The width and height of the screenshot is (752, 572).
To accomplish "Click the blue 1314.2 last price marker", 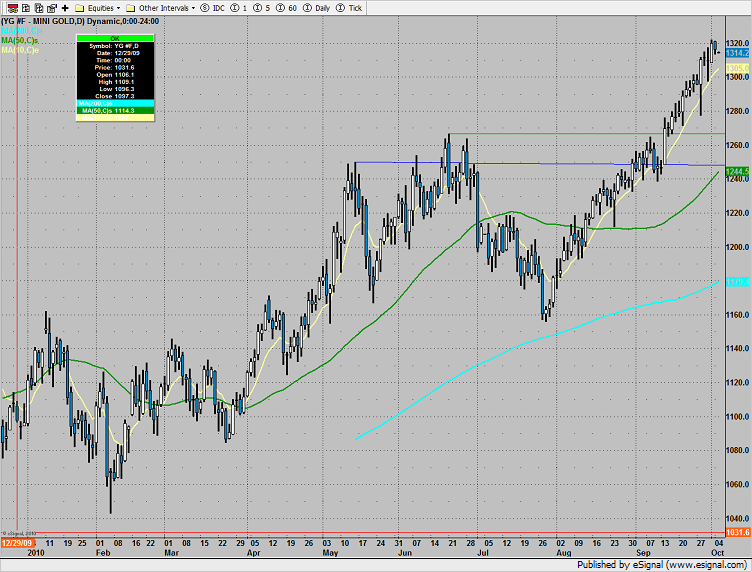I will (x=738, y=53).
